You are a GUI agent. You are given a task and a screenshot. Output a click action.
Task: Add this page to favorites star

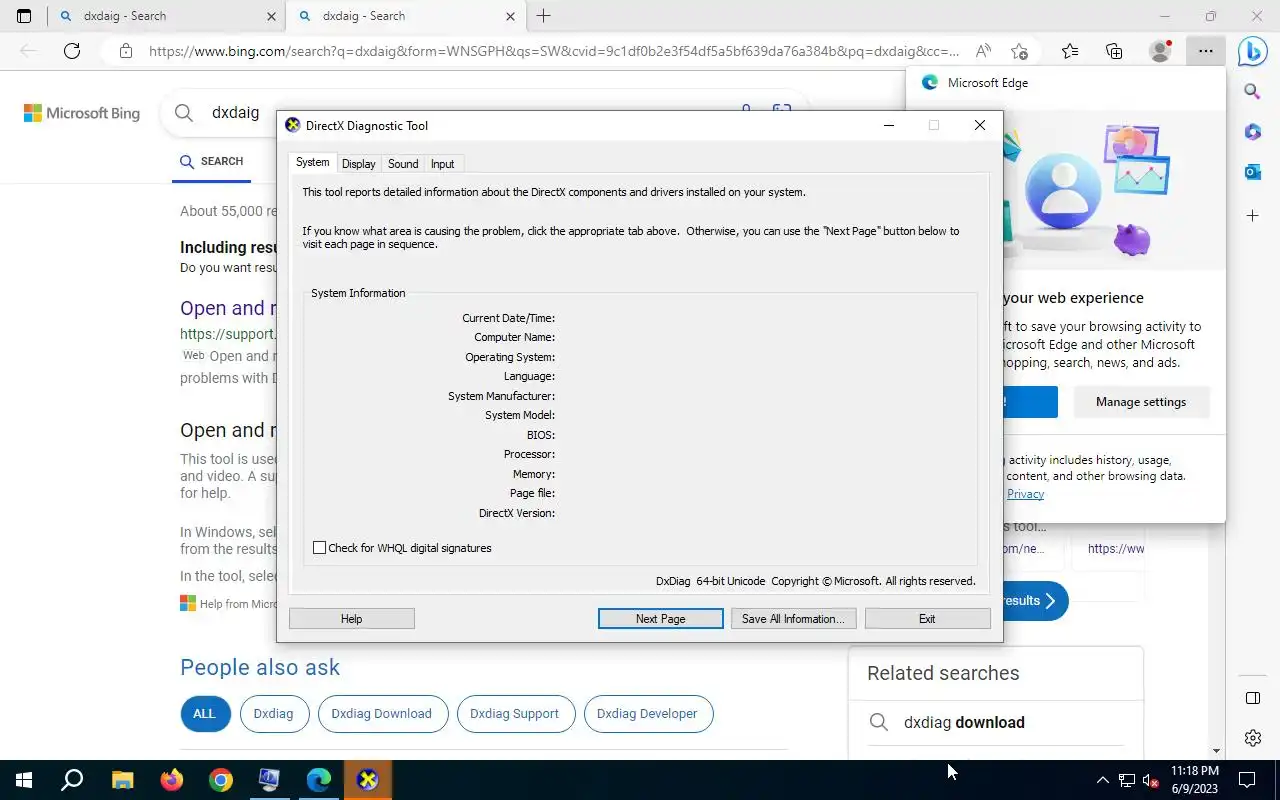tap(1019, 51)
